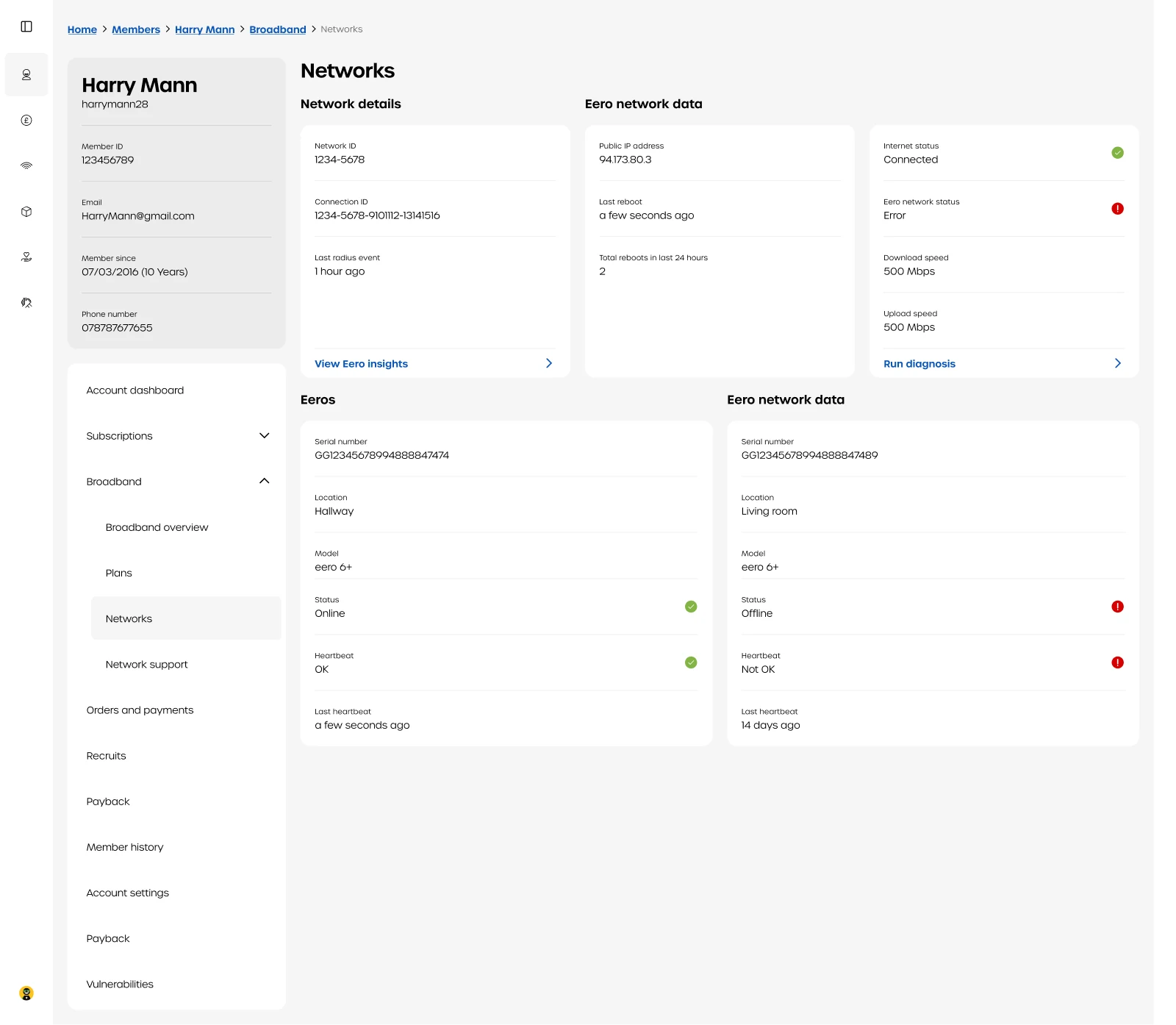Go to Broadband breadcrumb link
The height and width of the screenshot is (1025, 1176).
[278, 29]
